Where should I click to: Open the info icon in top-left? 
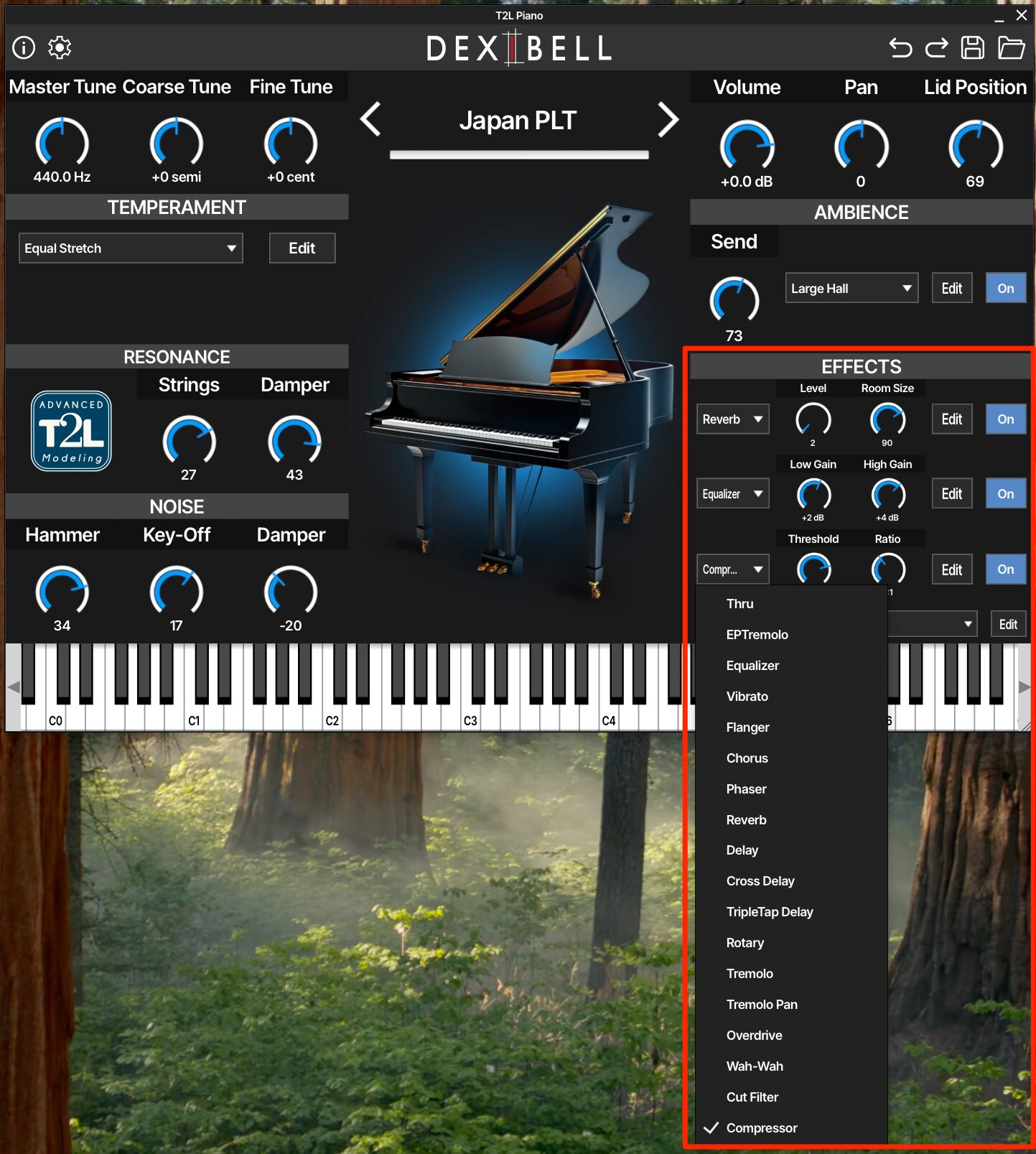coord(24,47)
